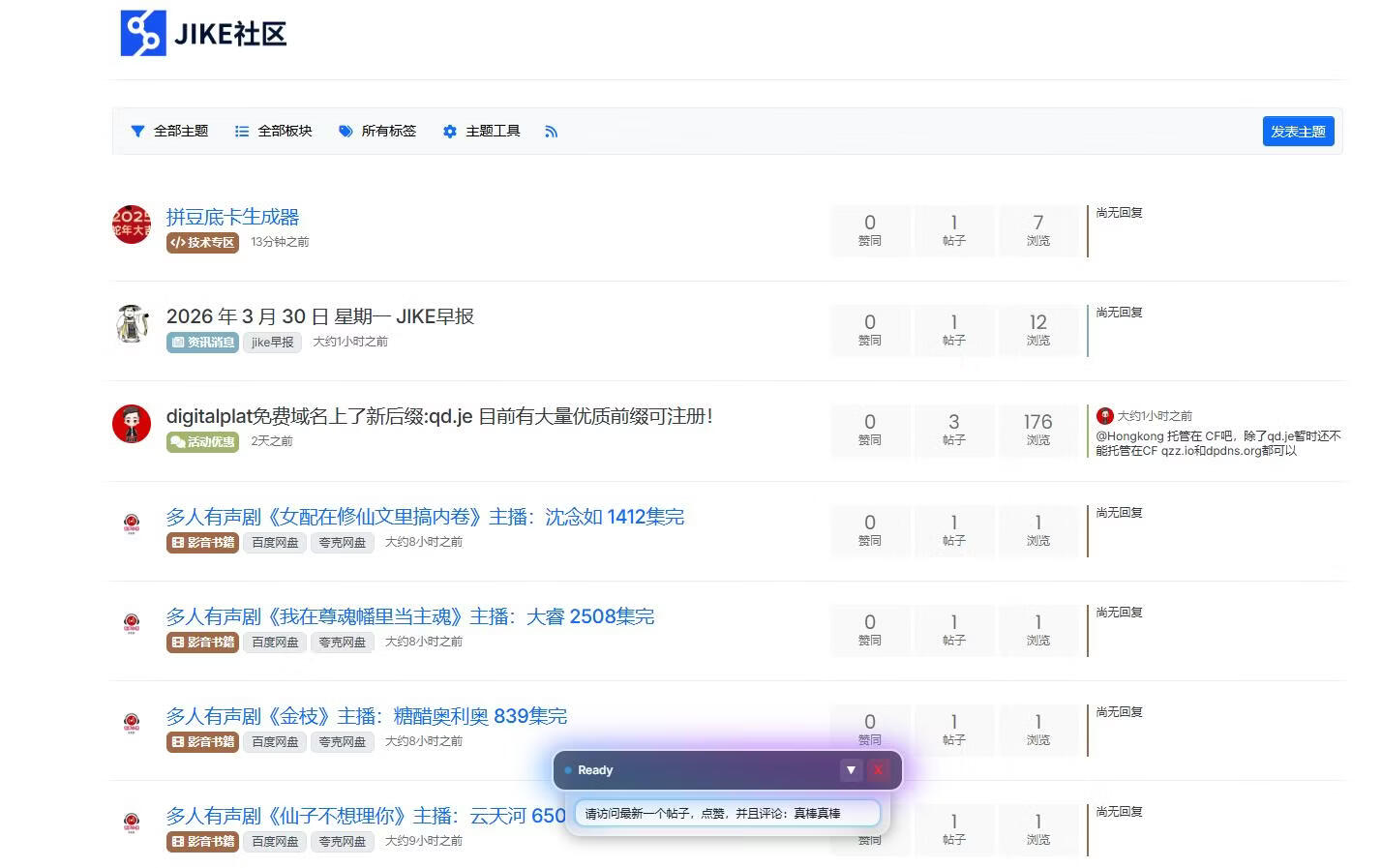
Task: Open avatar of 拼豆底卡生成器 poster
Action: (132, 224)
